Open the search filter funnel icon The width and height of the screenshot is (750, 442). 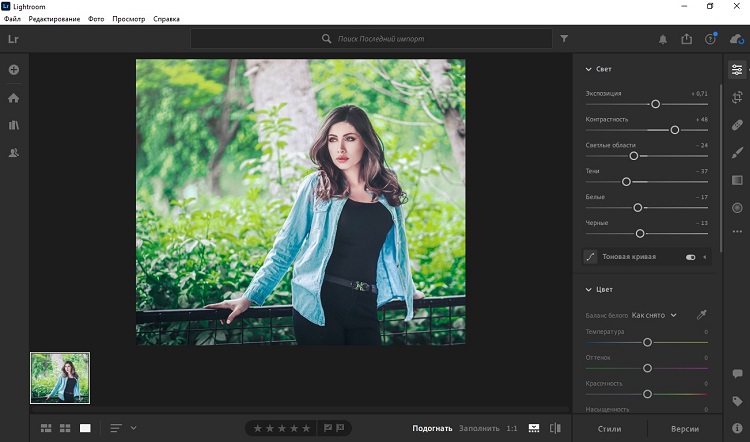tap(564, 39)
